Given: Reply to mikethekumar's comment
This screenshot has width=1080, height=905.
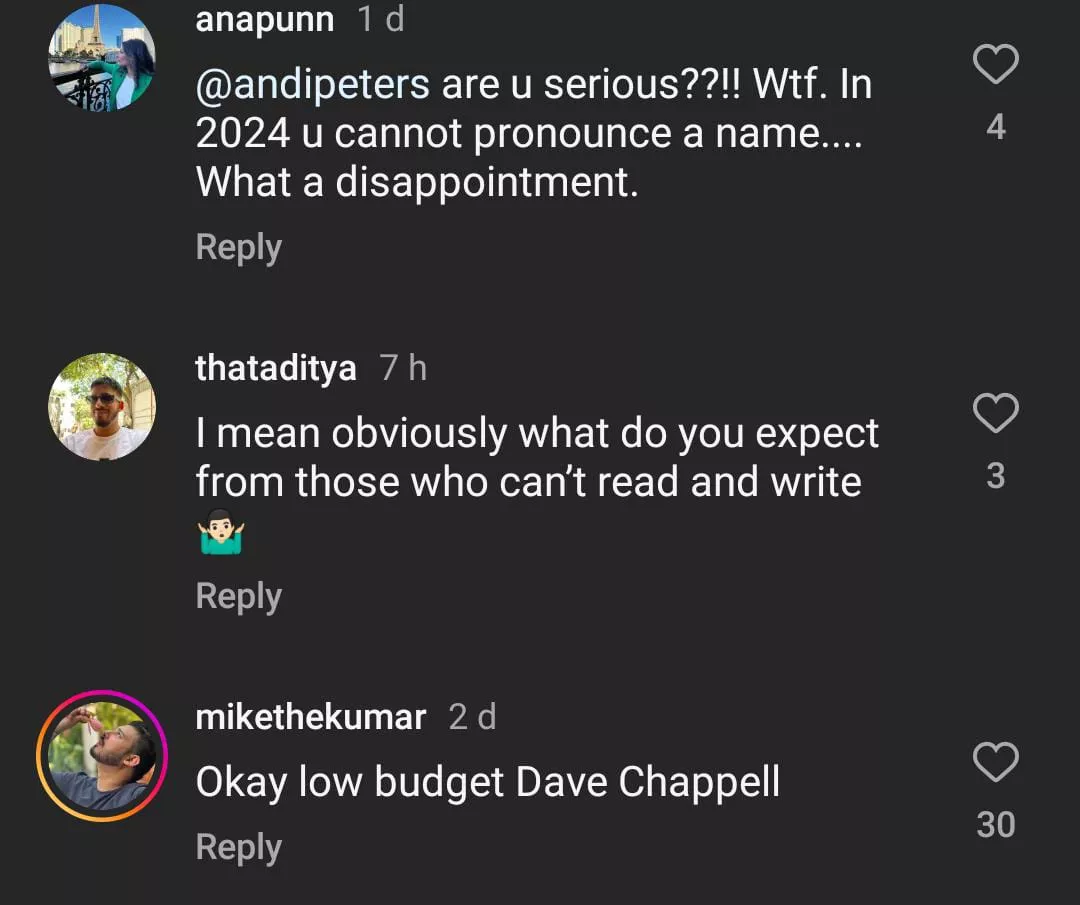Looking at the screenshot, I should coord(239,847).
